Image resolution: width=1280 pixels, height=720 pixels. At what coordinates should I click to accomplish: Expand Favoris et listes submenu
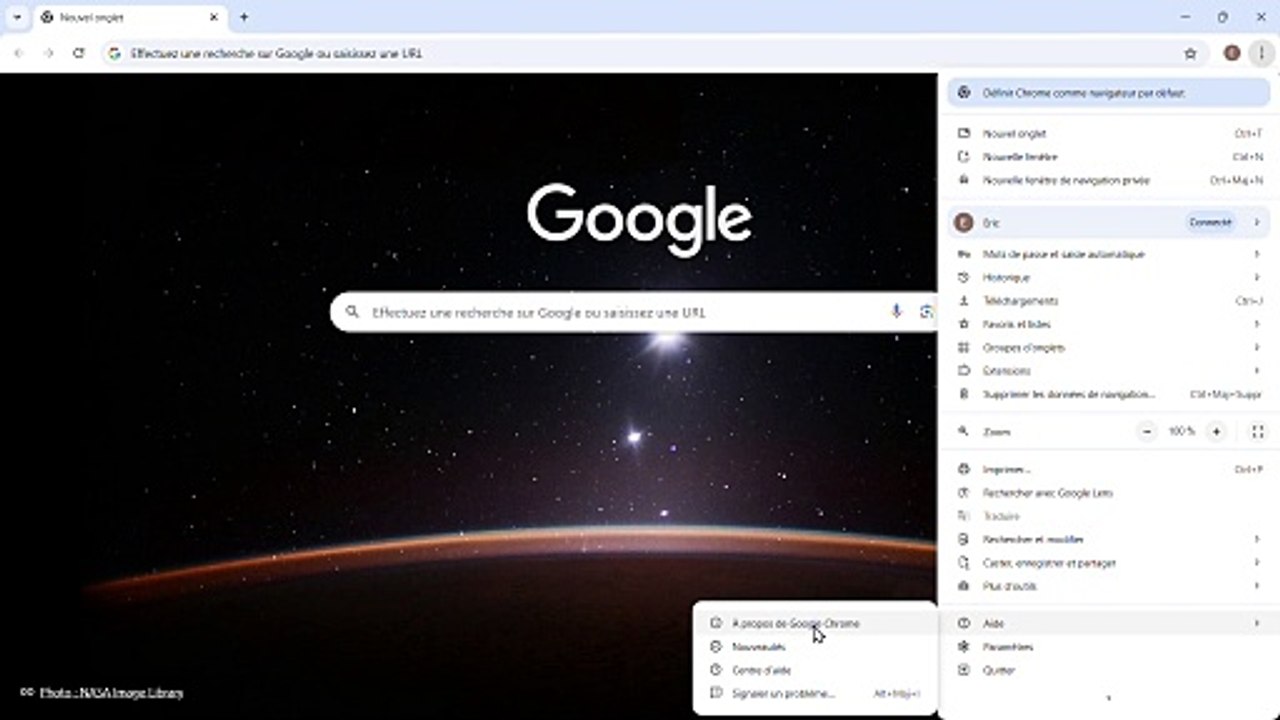click(x=1108, y=324)
